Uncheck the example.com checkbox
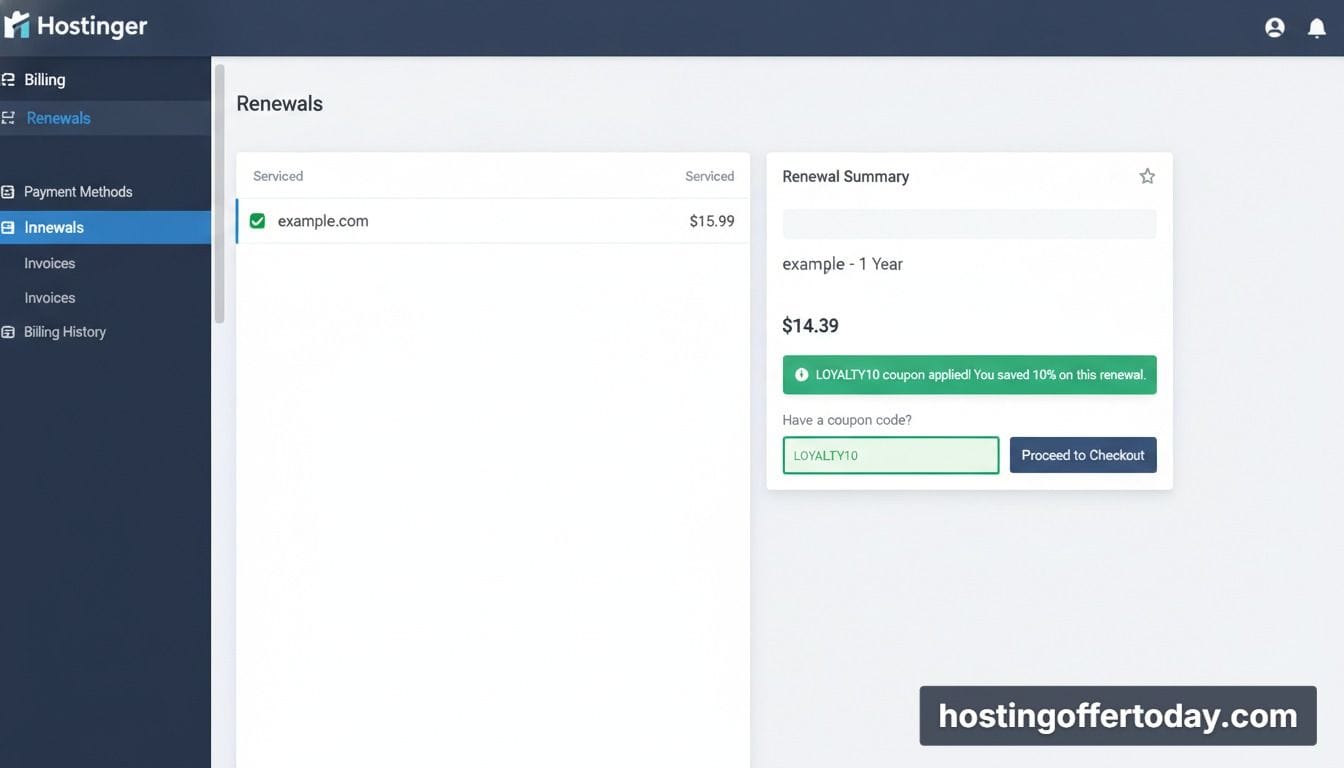This screenshot has width=1344, height=768. (257, 221)
